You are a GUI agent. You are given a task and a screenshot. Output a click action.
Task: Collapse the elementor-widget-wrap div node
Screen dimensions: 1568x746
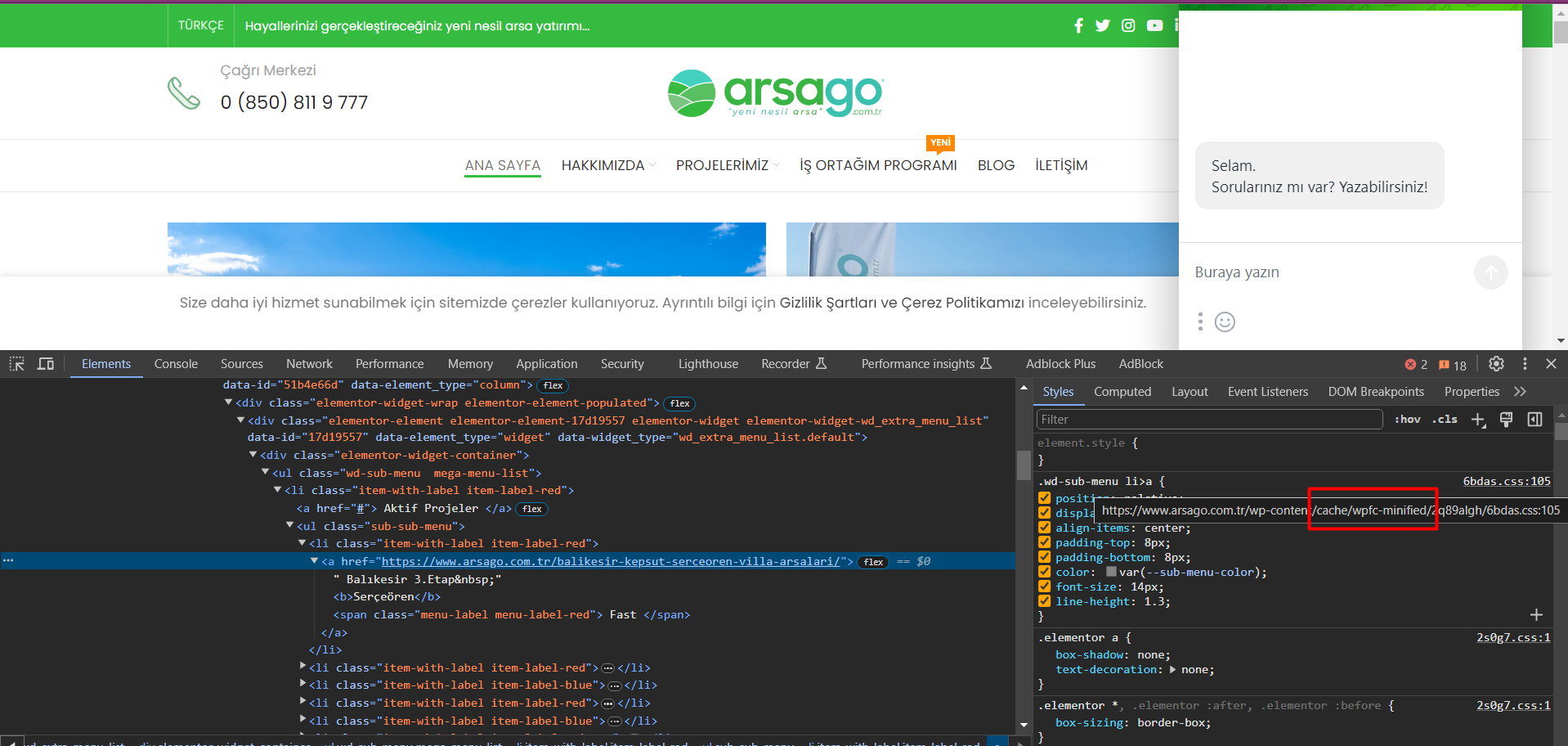(x=229, y=402)
